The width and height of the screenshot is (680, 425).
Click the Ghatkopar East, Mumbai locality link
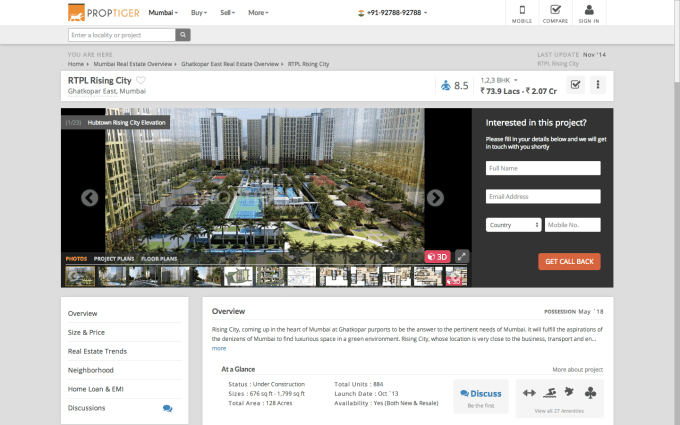(107, 91)
